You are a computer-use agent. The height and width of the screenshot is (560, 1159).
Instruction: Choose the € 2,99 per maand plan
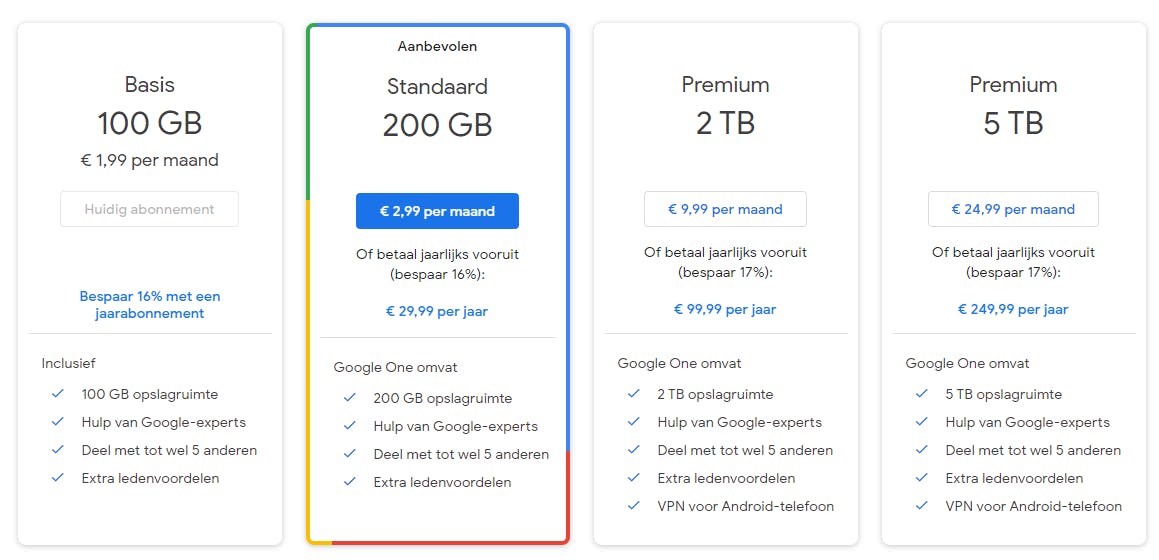tap(437, 211)
